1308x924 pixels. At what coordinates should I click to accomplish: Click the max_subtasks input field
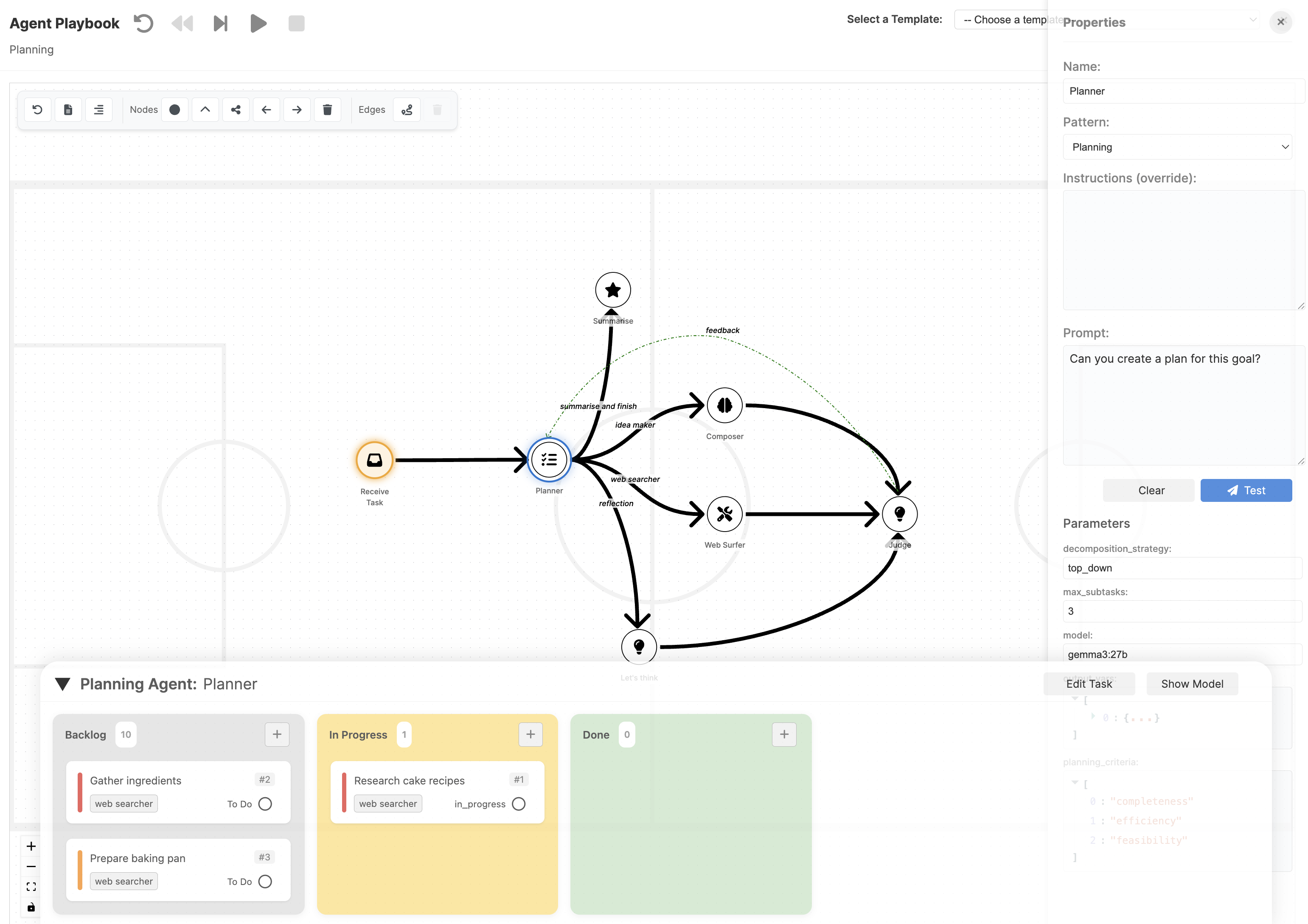tap(1182, 611)
